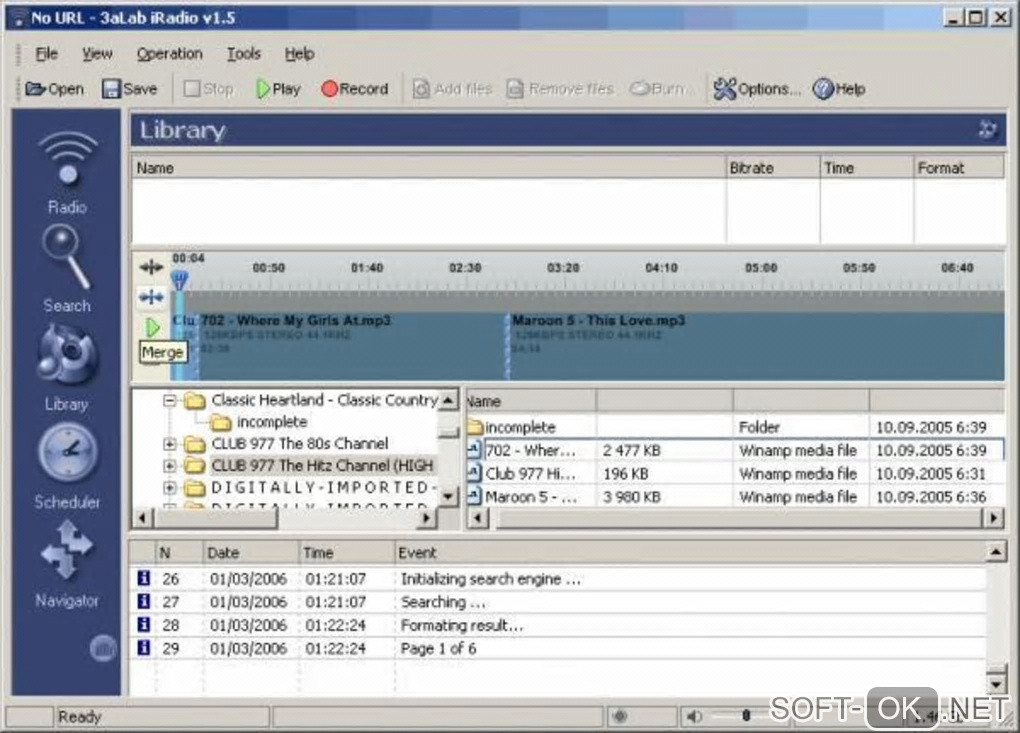Select event log row 26 Initializing search engine

(x=559, y=579)
